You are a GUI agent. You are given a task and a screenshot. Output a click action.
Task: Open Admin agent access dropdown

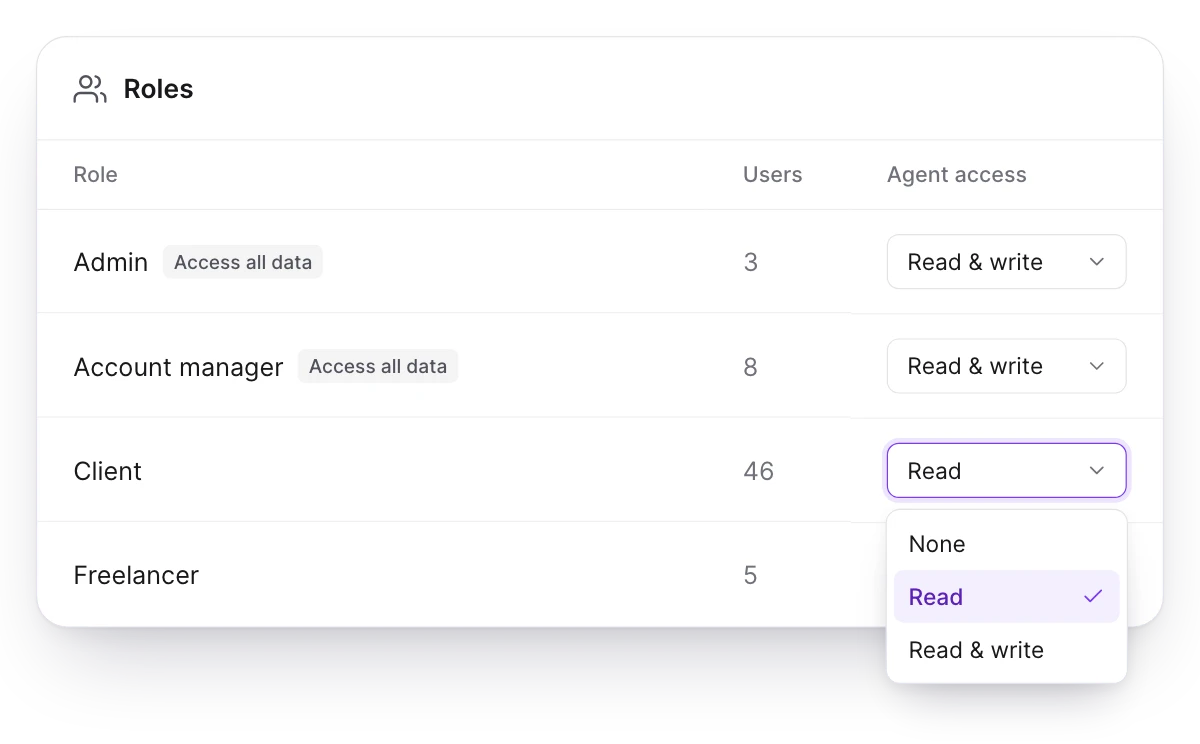point(1006,262)
